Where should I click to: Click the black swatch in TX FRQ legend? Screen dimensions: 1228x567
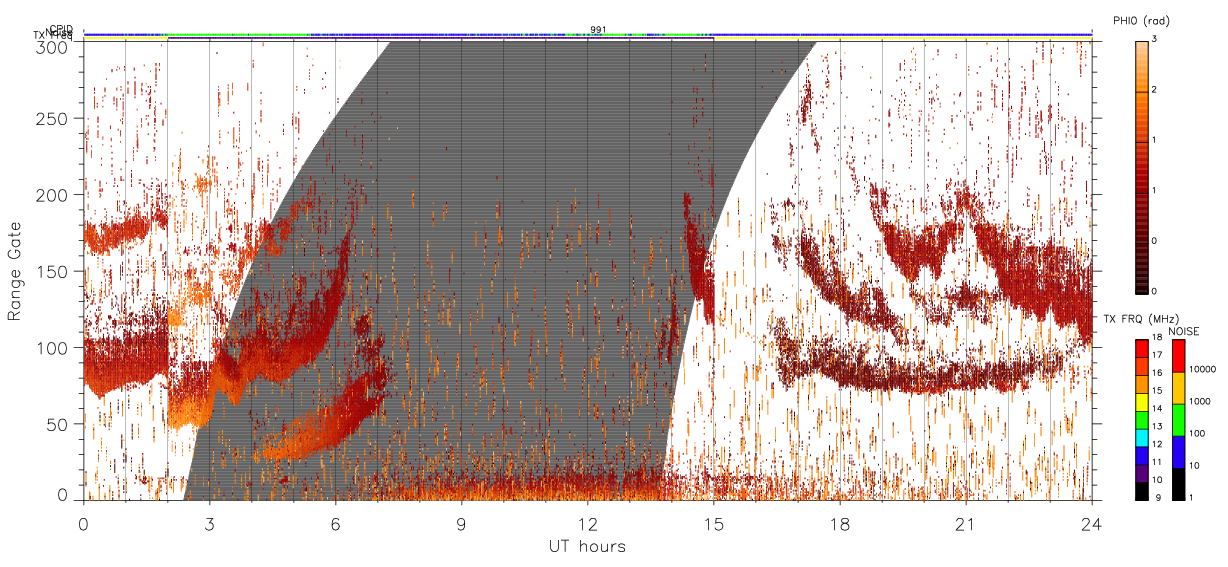1142,489
